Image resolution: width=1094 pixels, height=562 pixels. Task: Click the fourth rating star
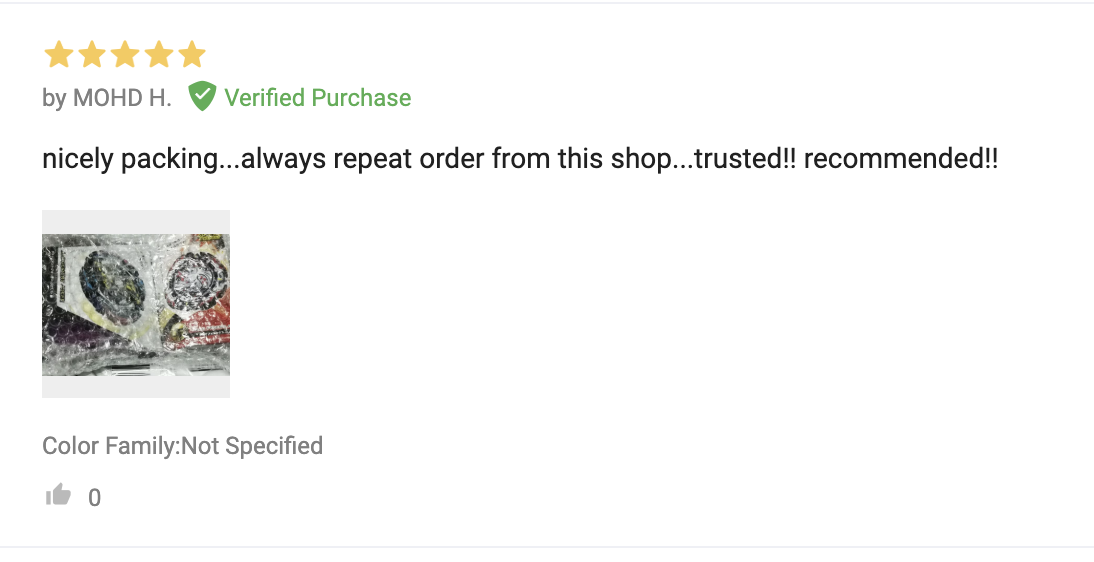click(x=158, y=54)
